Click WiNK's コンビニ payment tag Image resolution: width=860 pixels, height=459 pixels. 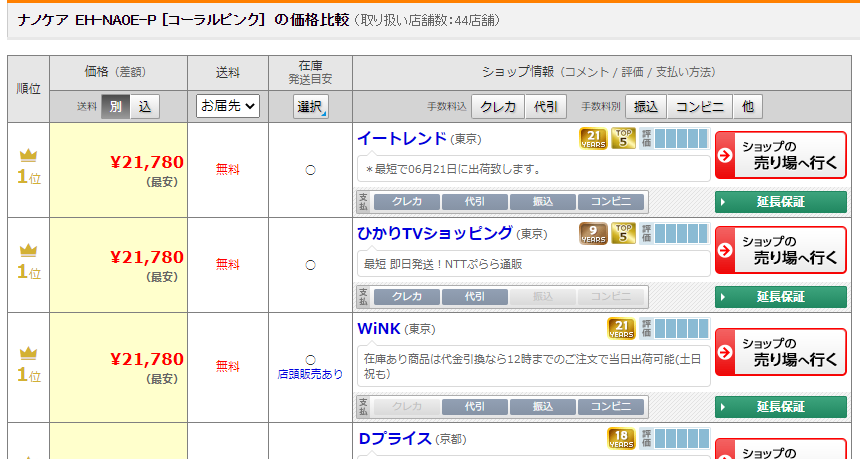coord(610,407)
